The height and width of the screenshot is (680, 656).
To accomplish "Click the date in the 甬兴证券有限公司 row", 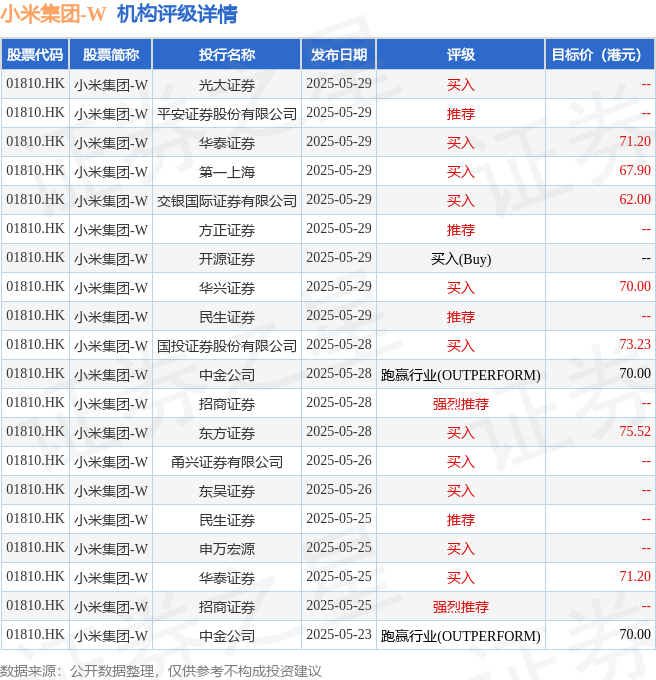I will pyautogui.click(x=339, y=460).
